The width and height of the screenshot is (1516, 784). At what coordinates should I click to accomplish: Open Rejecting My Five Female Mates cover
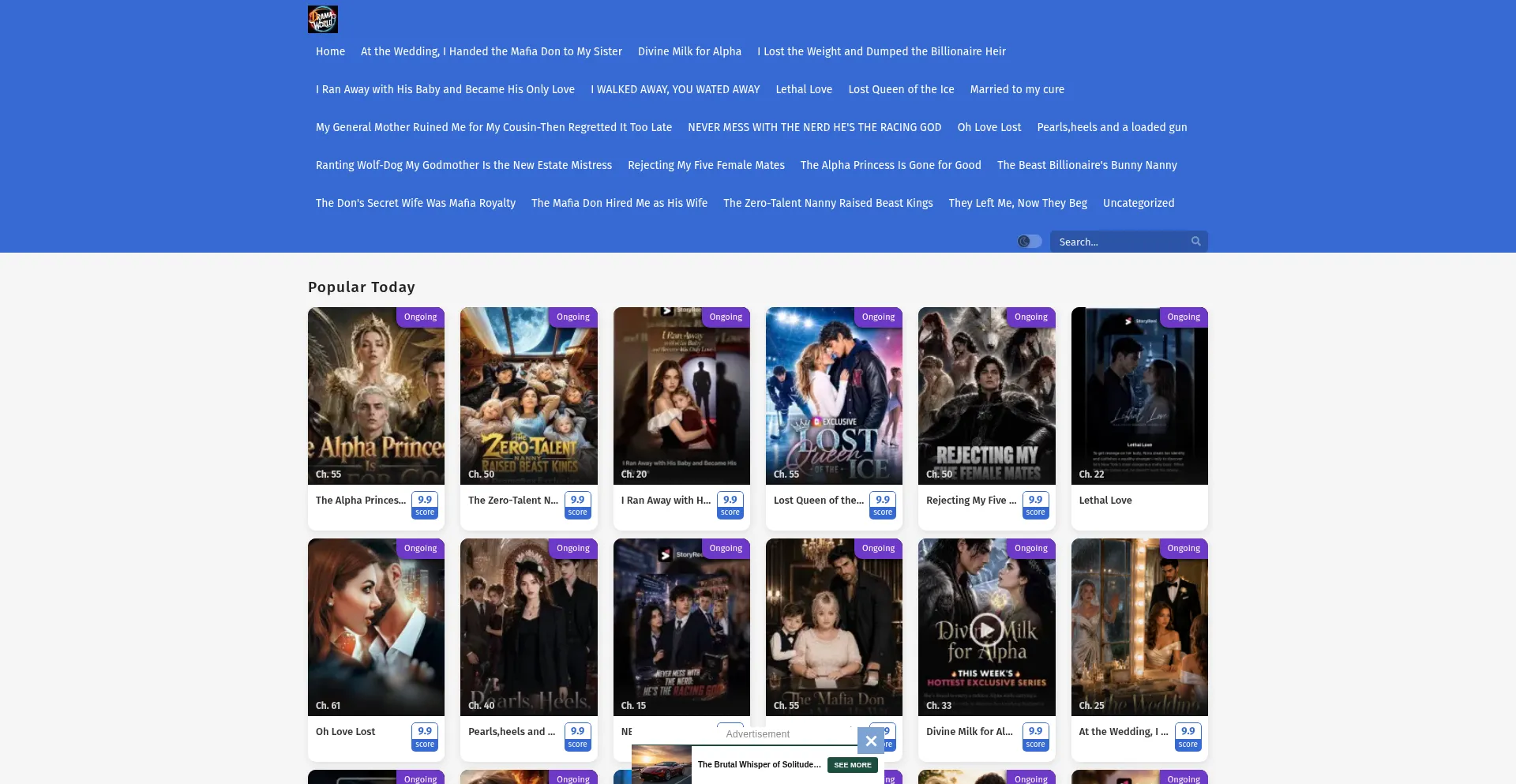click(986, 396)
